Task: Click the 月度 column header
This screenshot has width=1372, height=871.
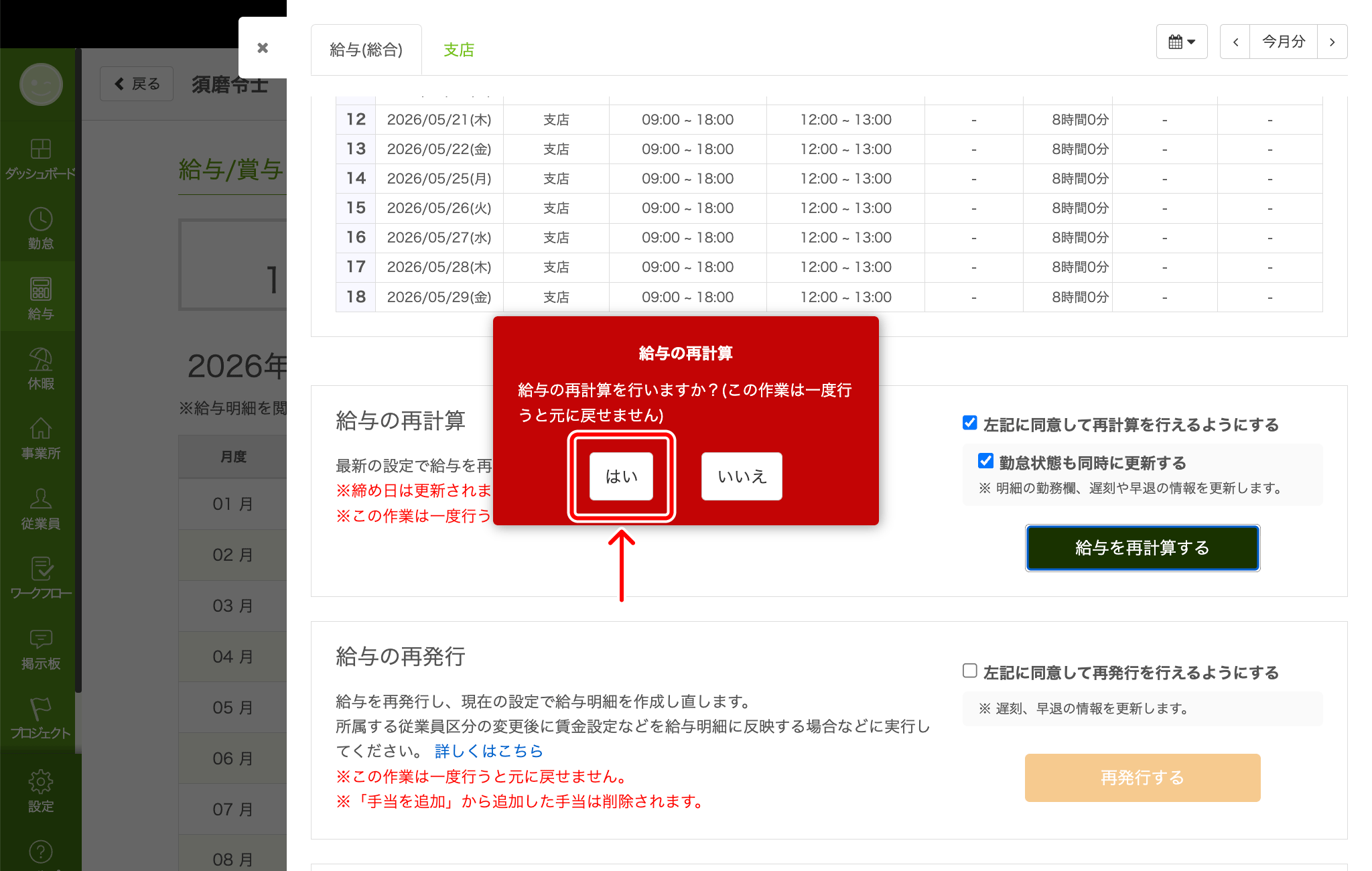Action: 233,456
